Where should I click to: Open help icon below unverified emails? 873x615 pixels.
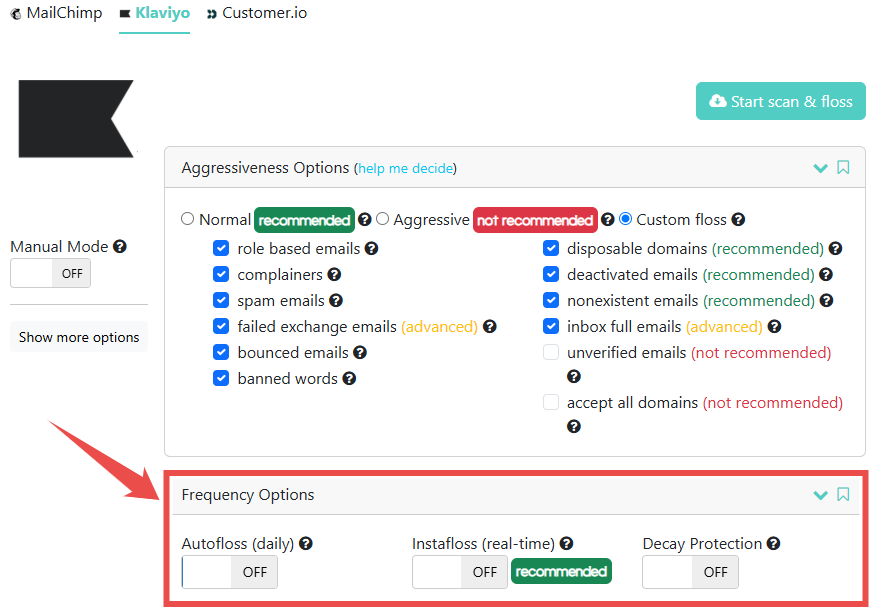(x=574, y=377)
